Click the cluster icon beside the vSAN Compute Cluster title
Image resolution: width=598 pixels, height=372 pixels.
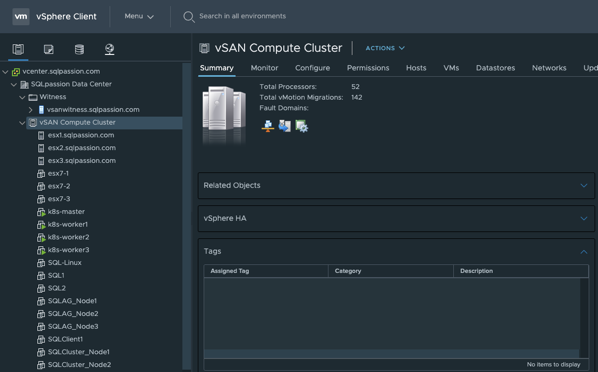tap(204, 48)
